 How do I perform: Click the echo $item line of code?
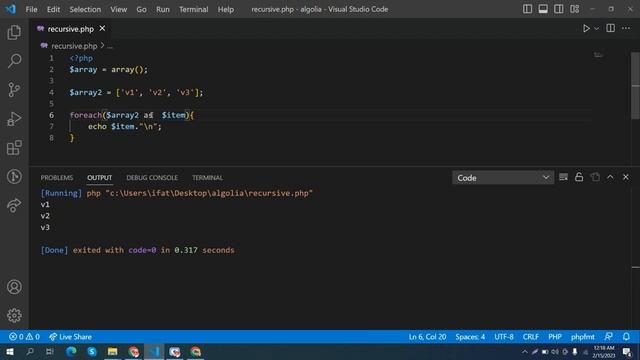pos(125,127)
